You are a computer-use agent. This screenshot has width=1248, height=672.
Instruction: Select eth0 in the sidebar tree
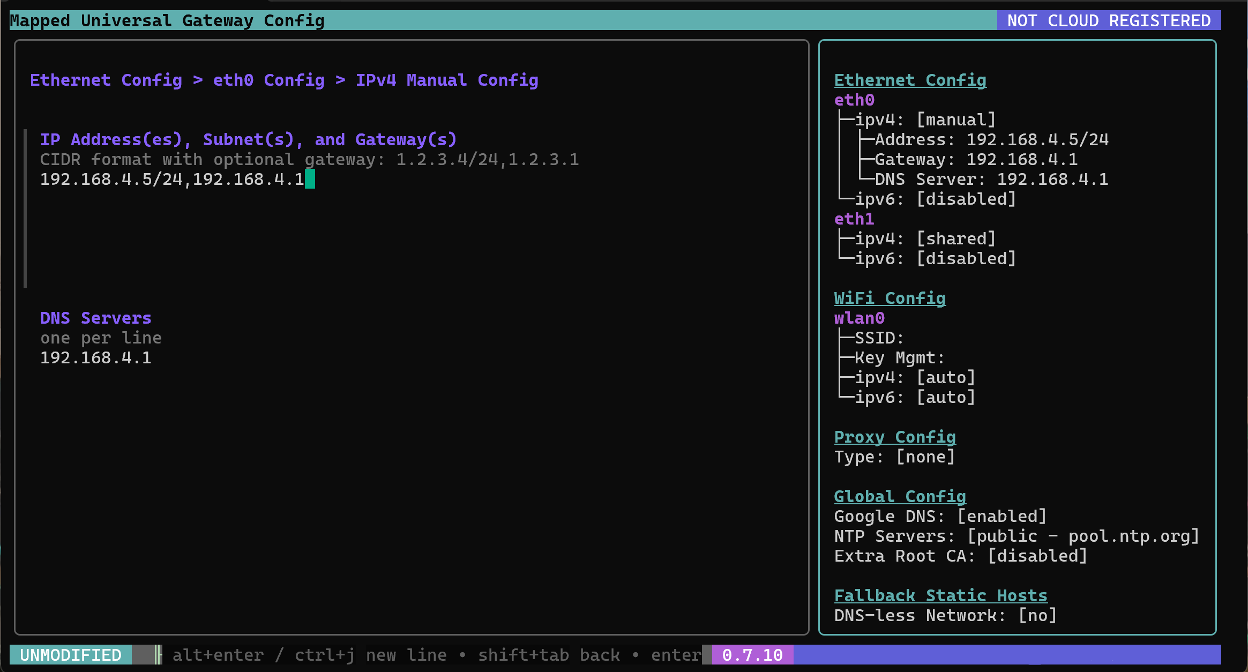(x=854, y=100)
